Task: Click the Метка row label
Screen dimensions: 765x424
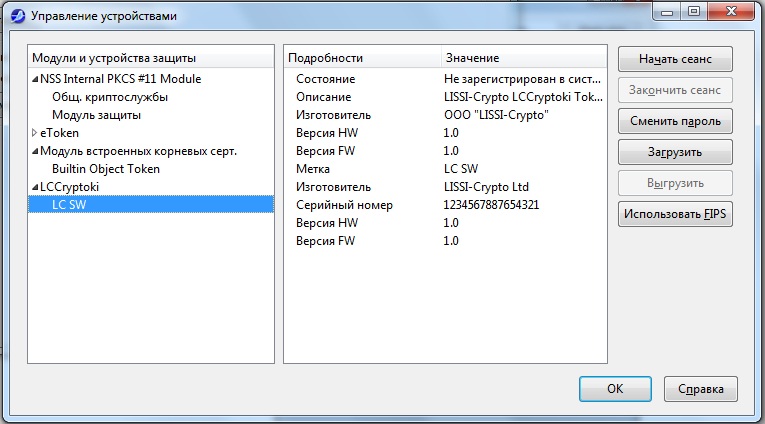Action: click(313, 169)
